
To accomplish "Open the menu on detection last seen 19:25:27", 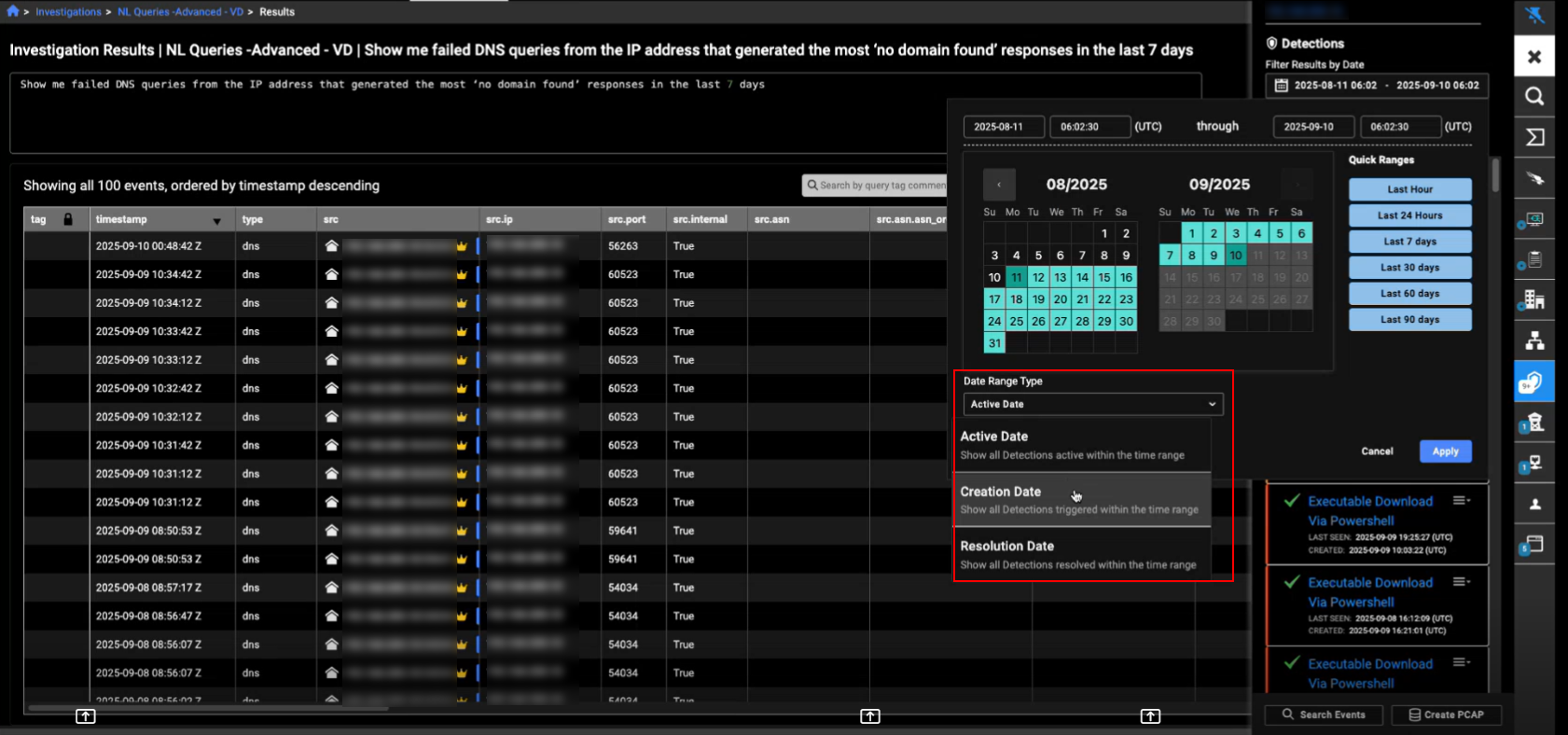I will [1461, 501].
